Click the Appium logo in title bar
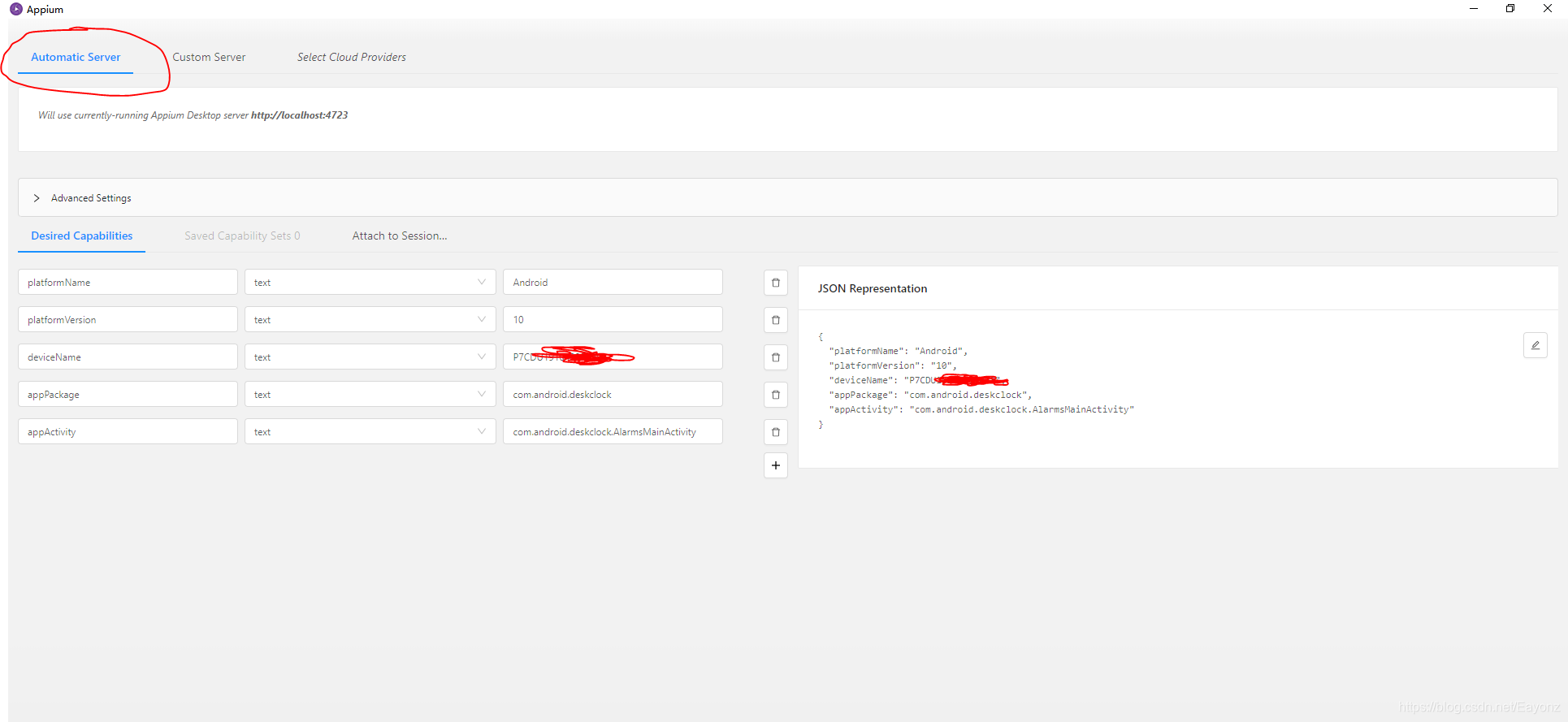 [15, 9]
